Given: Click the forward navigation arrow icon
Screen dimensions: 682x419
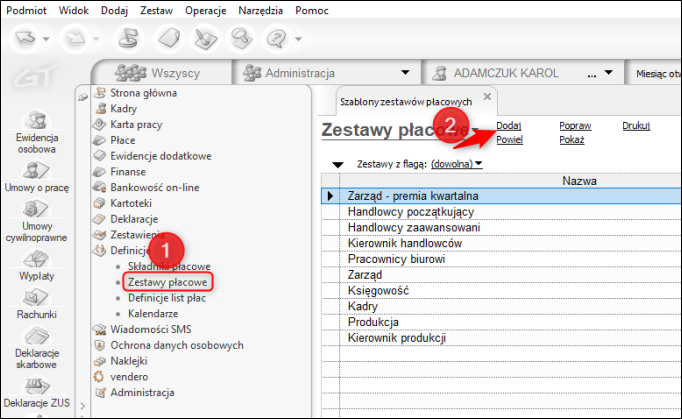Looking at the screenshot, I should coord(75,39).
